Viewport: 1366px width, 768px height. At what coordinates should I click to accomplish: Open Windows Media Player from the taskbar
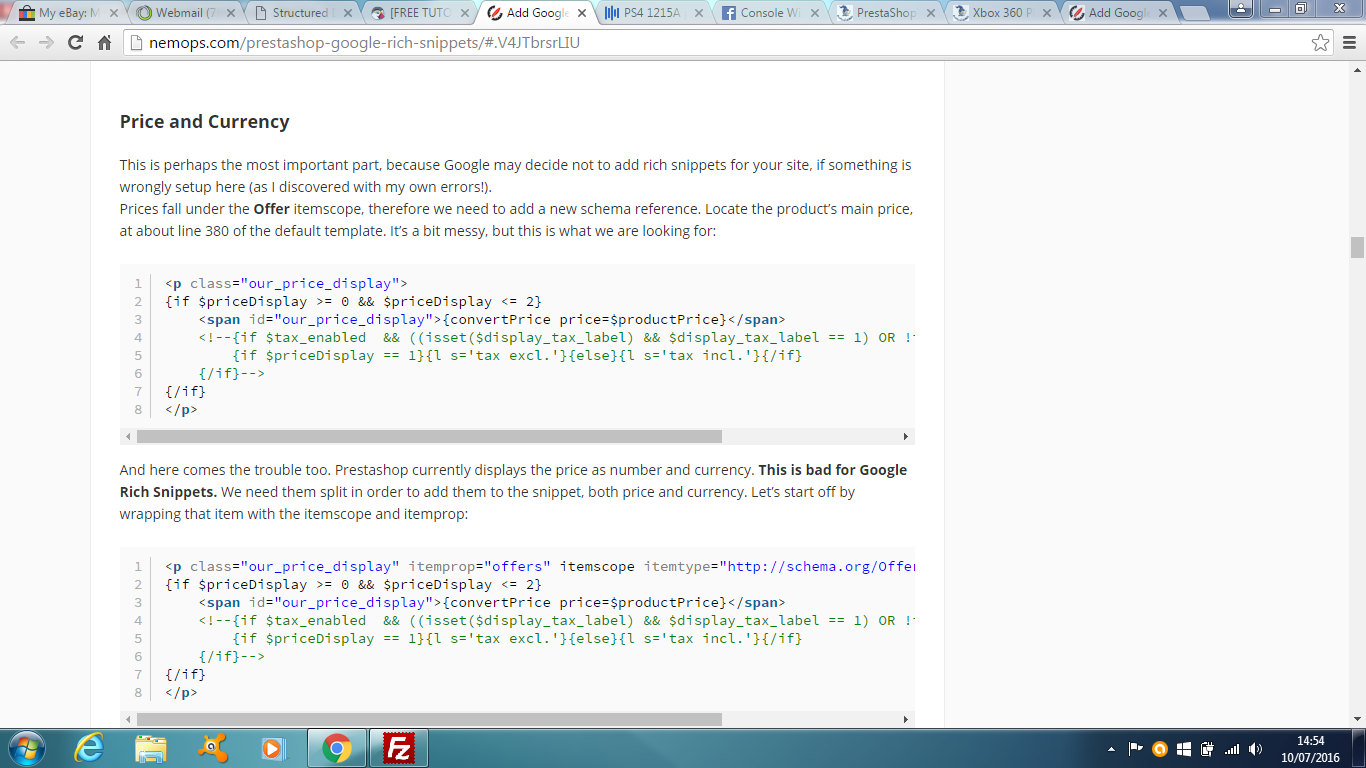[273, 748]
